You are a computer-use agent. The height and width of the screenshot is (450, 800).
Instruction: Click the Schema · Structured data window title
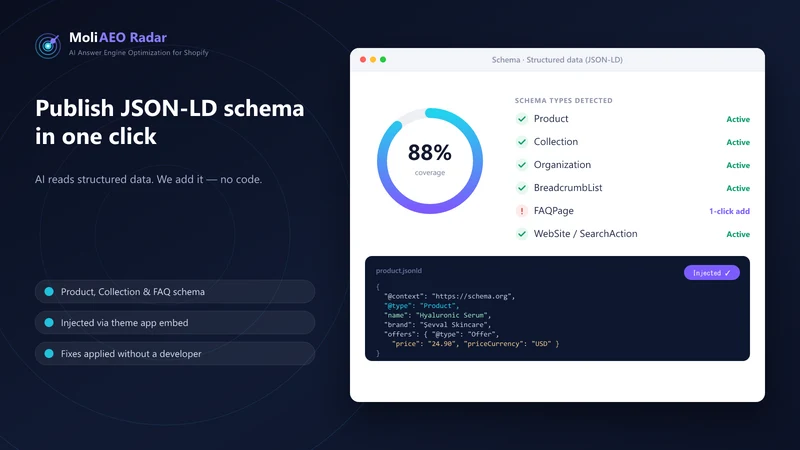pyautogui.click(x=557, y=60)
